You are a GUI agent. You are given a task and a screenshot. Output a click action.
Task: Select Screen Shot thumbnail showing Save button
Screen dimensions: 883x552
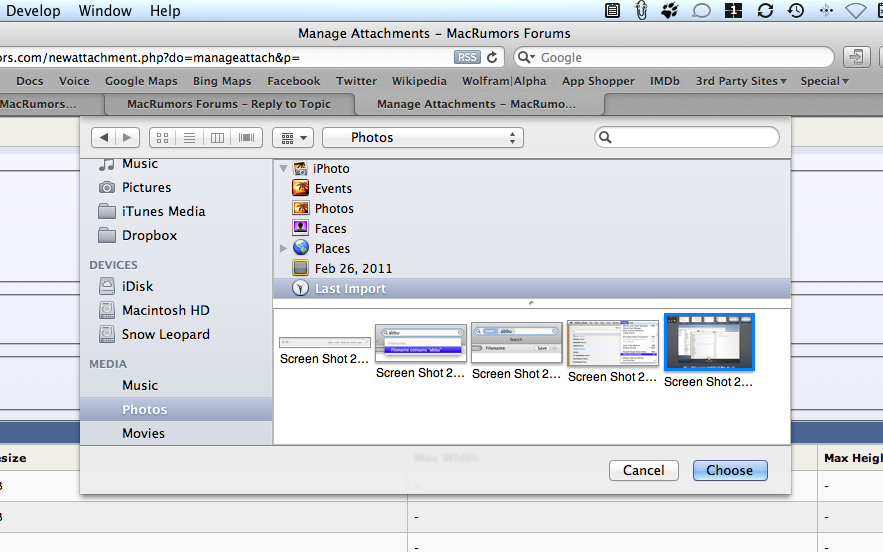(516, 342)
